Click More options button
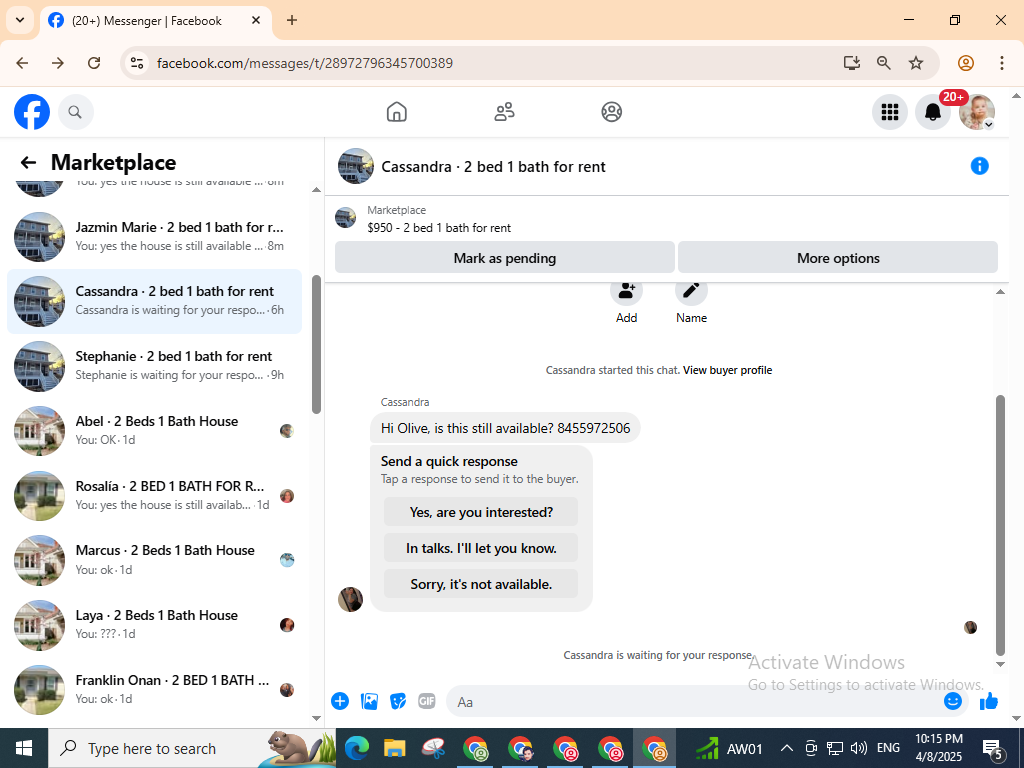This screenshot has width=1024, height=768. tap(838, 258)
